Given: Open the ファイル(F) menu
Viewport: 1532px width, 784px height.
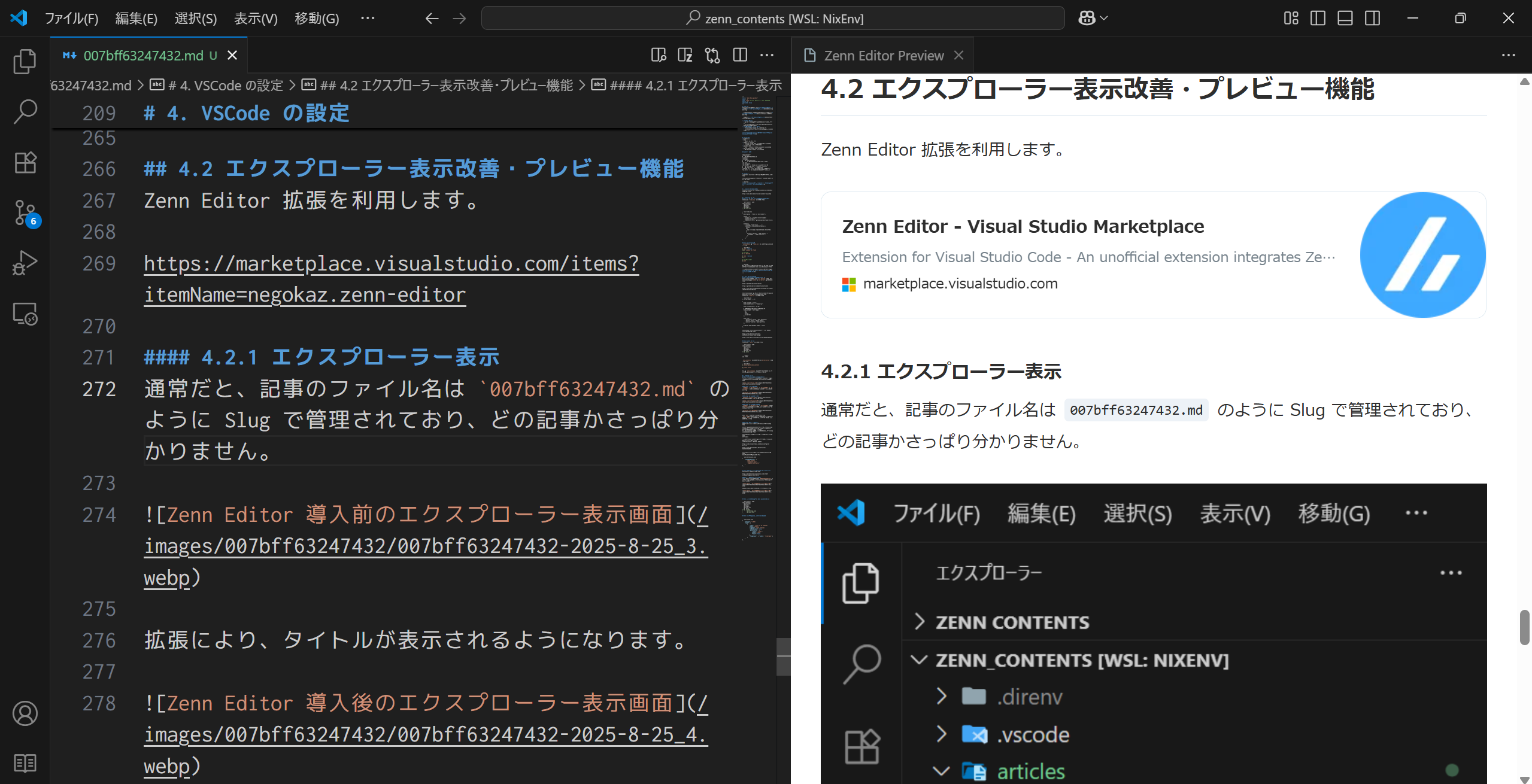Looking at the screenshot, I should 71,19.
